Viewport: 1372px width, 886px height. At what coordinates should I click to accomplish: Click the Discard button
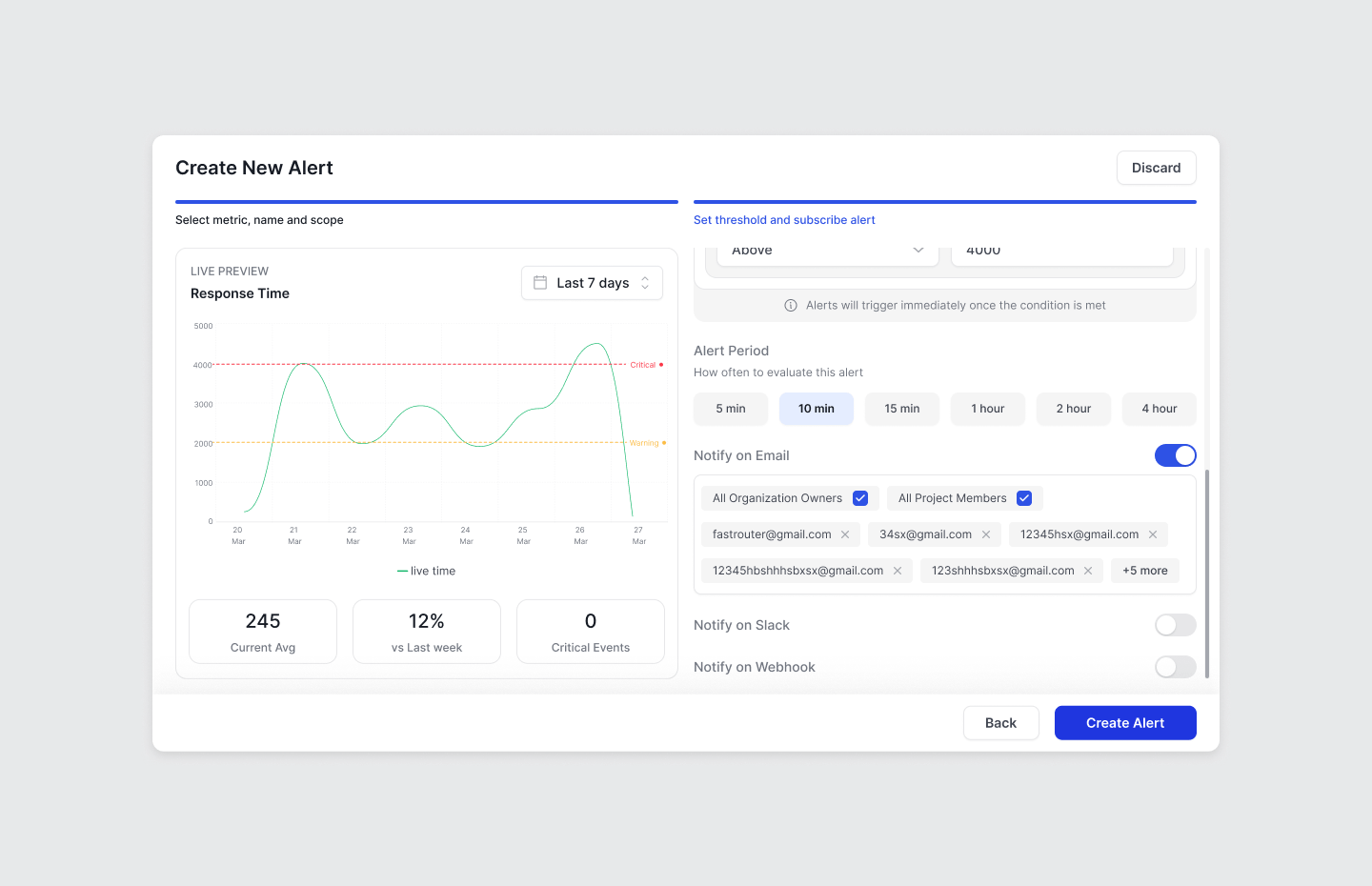pyautogui.click(x=1156, y=168)
